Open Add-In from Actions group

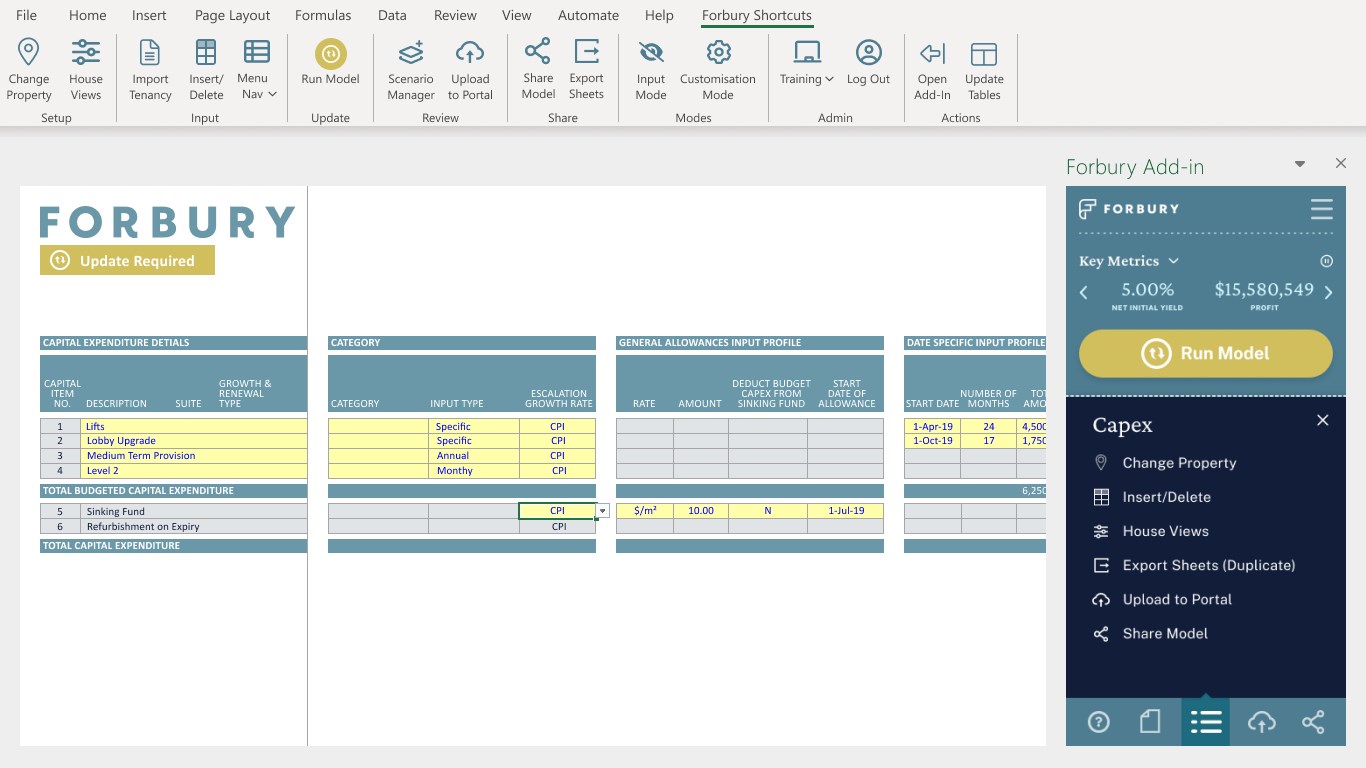click(932, 69)
